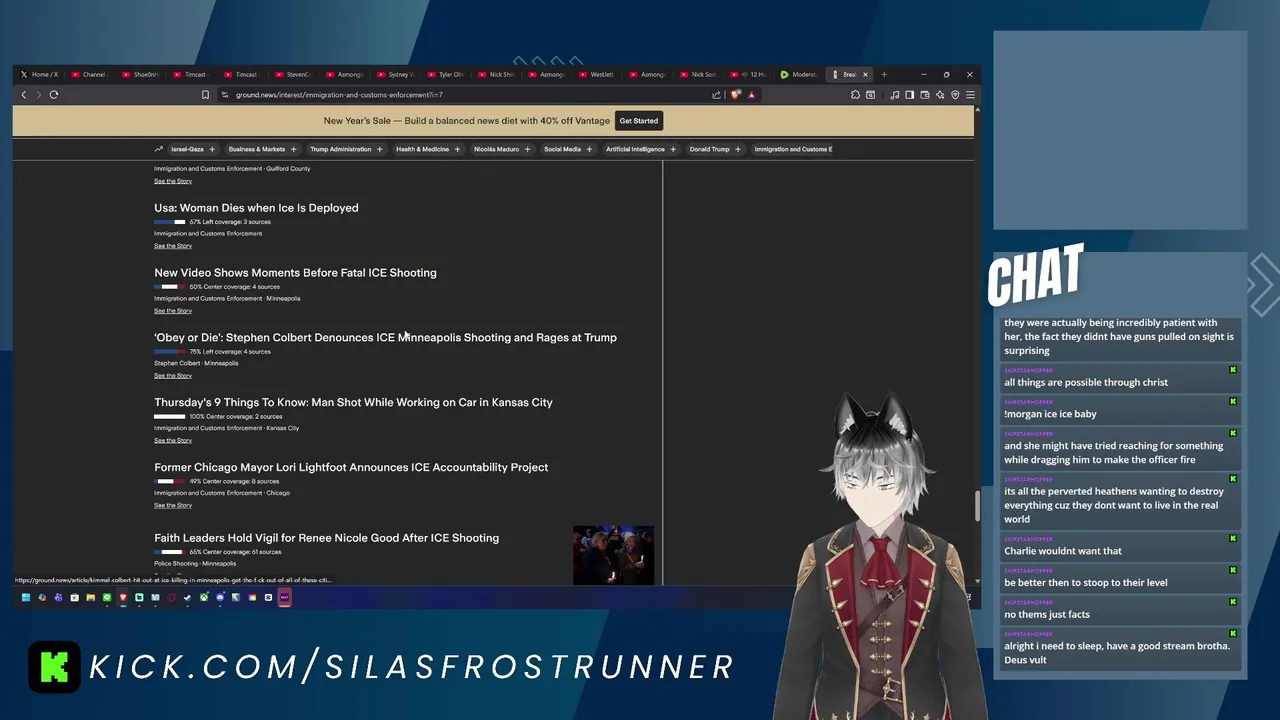Switch to the Tyler Oliv tab
1280x720 pixels.
pyautogui.click(x=446, y=74)
